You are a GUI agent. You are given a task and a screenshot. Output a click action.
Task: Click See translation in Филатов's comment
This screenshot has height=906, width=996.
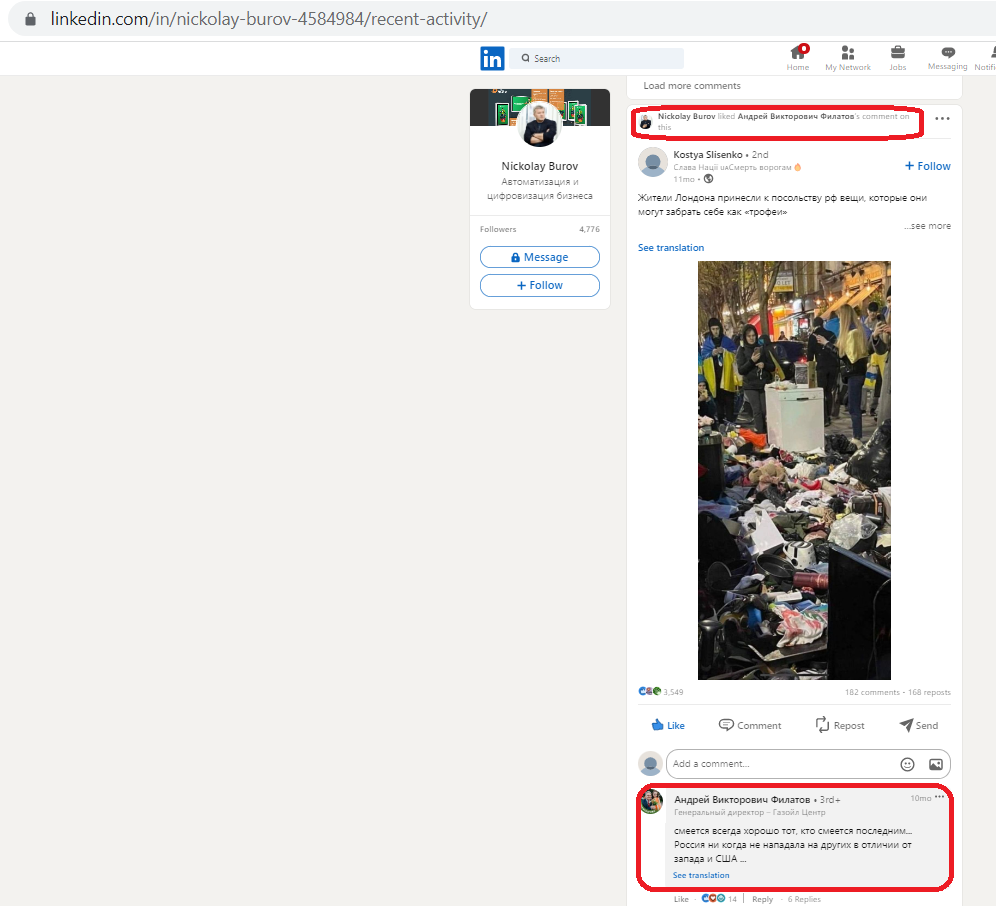click(701, 875)
